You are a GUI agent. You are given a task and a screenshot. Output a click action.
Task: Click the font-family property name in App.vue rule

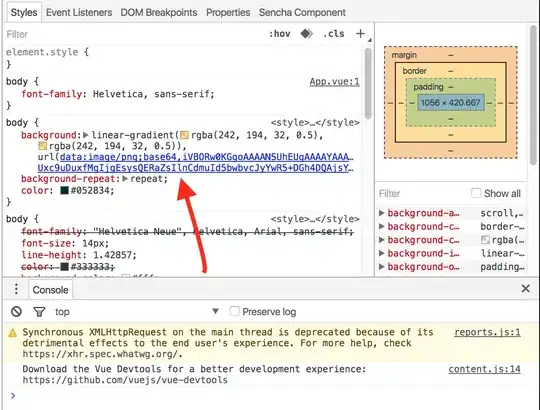pos(52,94)
